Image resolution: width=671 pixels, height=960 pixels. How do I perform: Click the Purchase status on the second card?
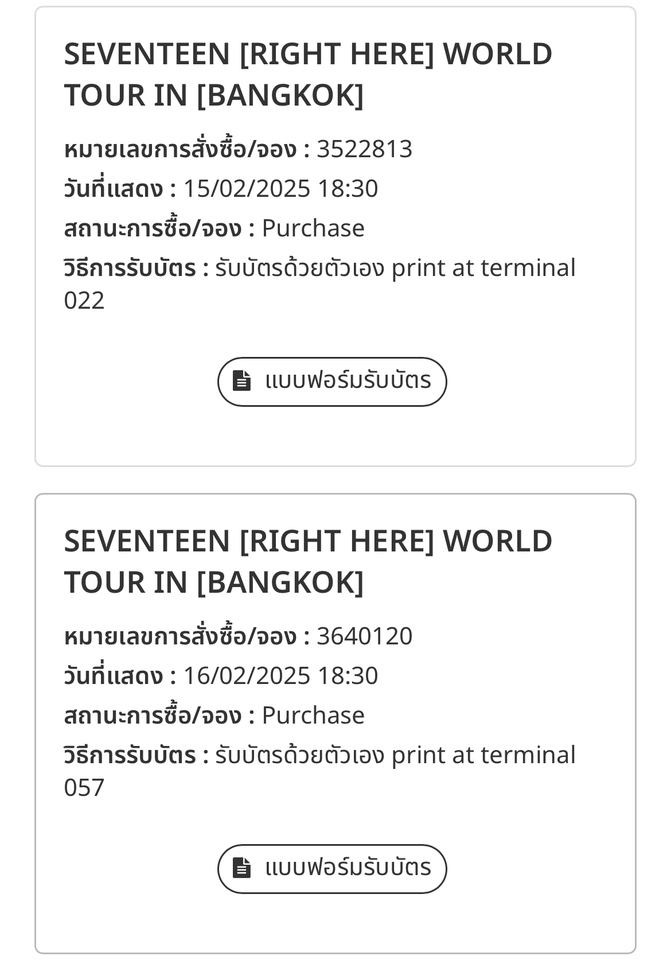(312, 715)
